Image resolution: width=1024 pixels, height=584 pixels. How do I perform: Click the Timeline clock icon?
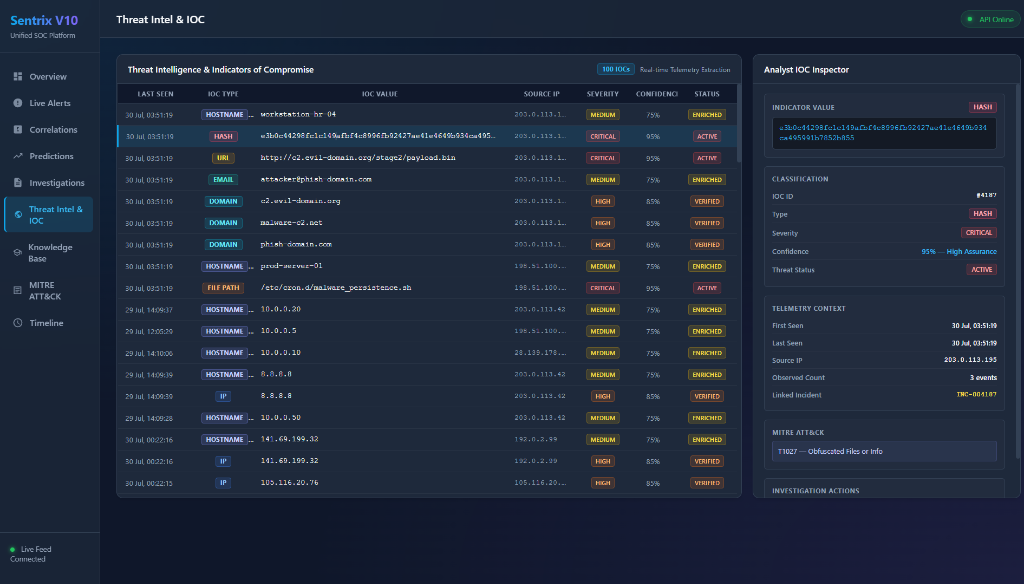point(18,323)
